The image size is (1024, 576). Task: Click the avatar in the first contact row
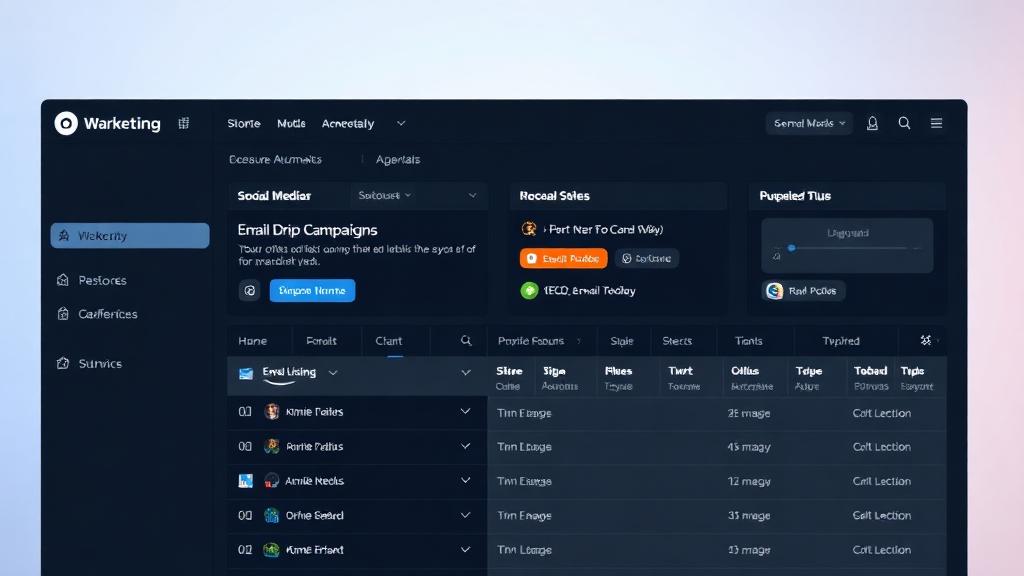point(272,412)
